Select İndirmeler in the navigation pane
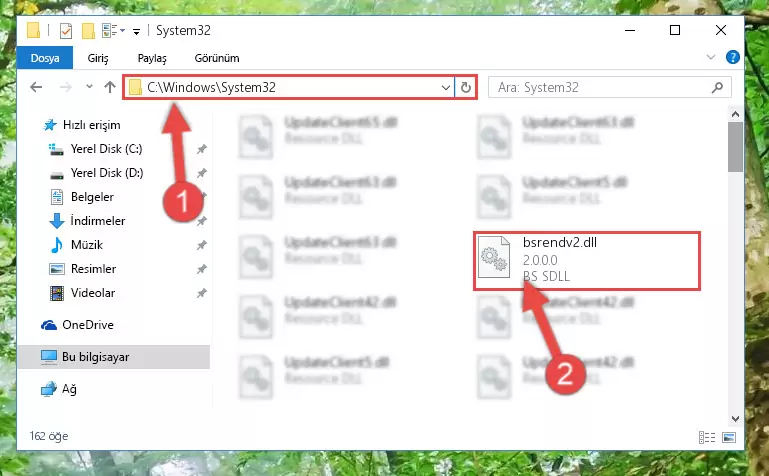 [x=98, y=221]
